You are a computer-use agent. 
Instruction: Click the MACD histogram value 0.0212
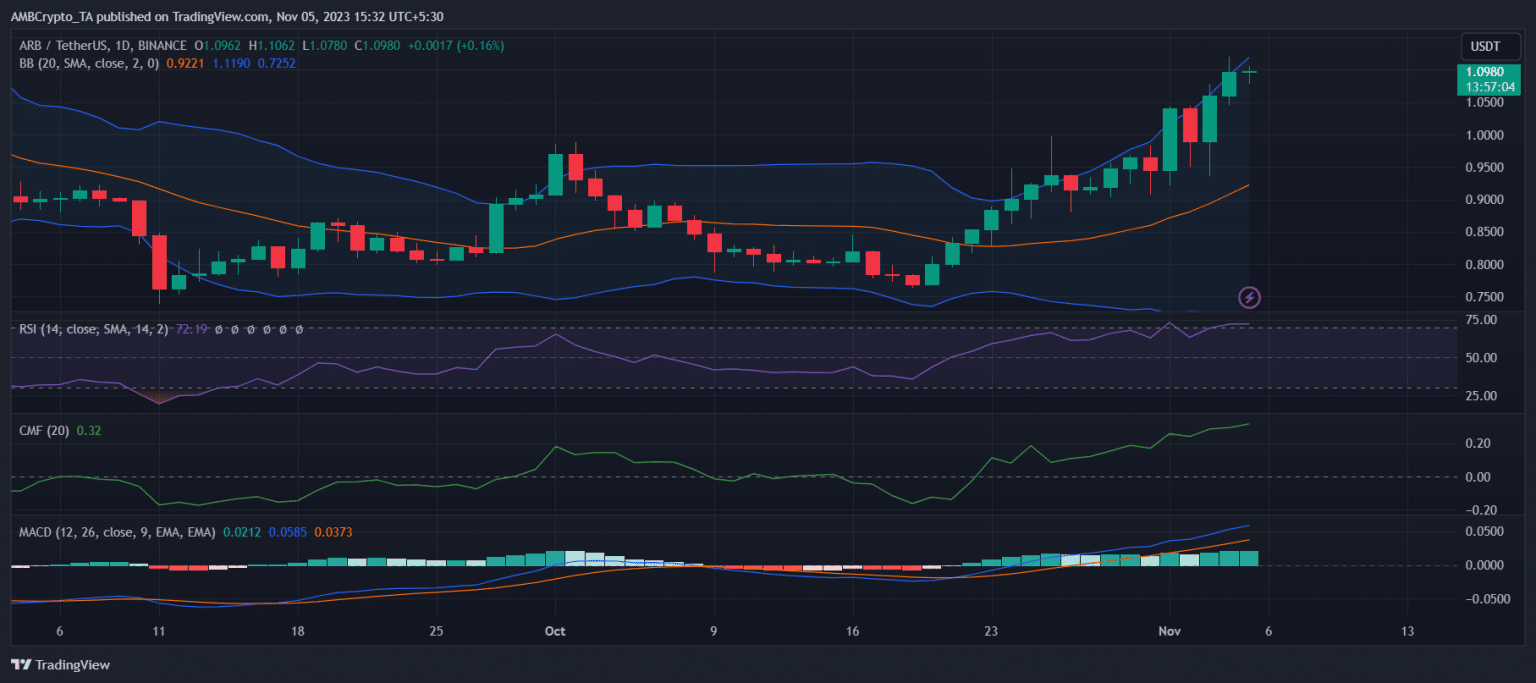(240, 532)
